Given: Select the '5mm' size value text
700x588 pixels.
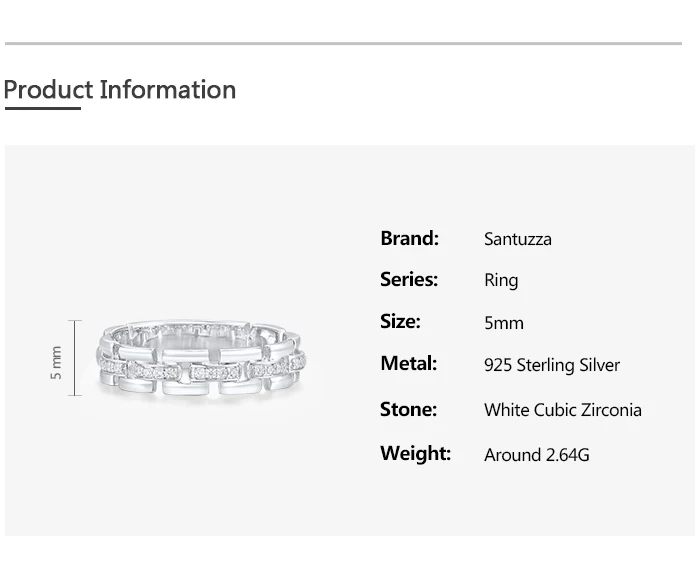Looking at the screenshot, I should (x=504, y=323).
